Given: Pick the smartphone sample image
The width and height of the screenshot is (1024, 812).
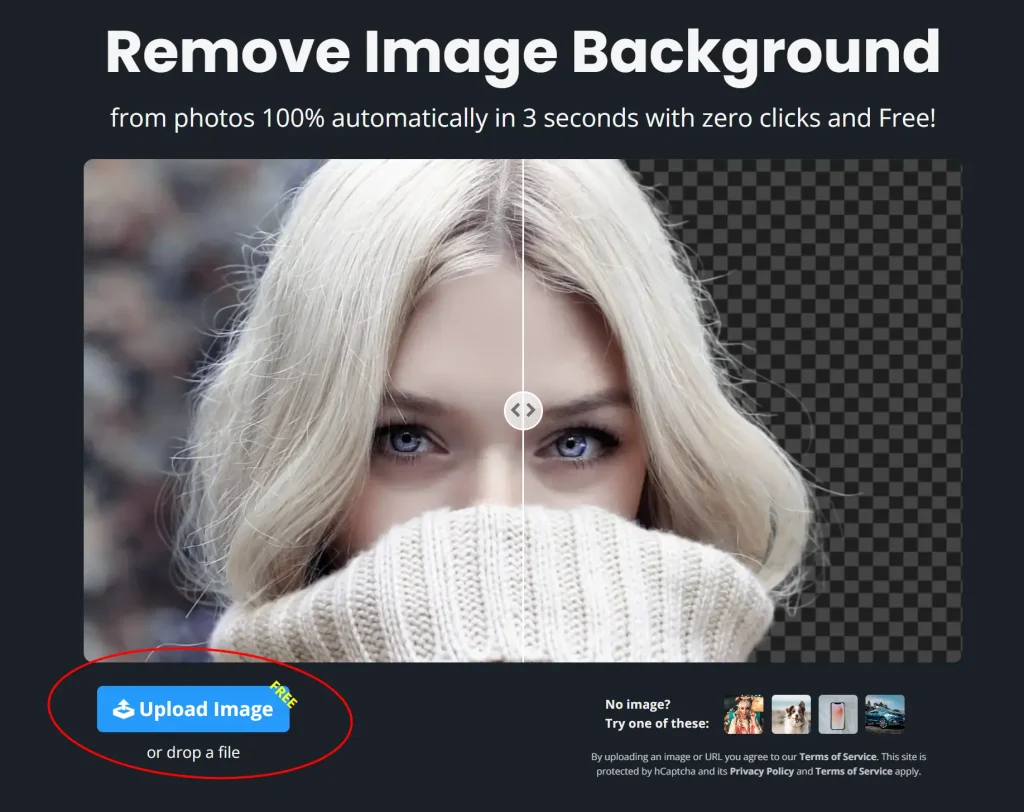Looking at the screenshot, I should [x=838, y=714].
